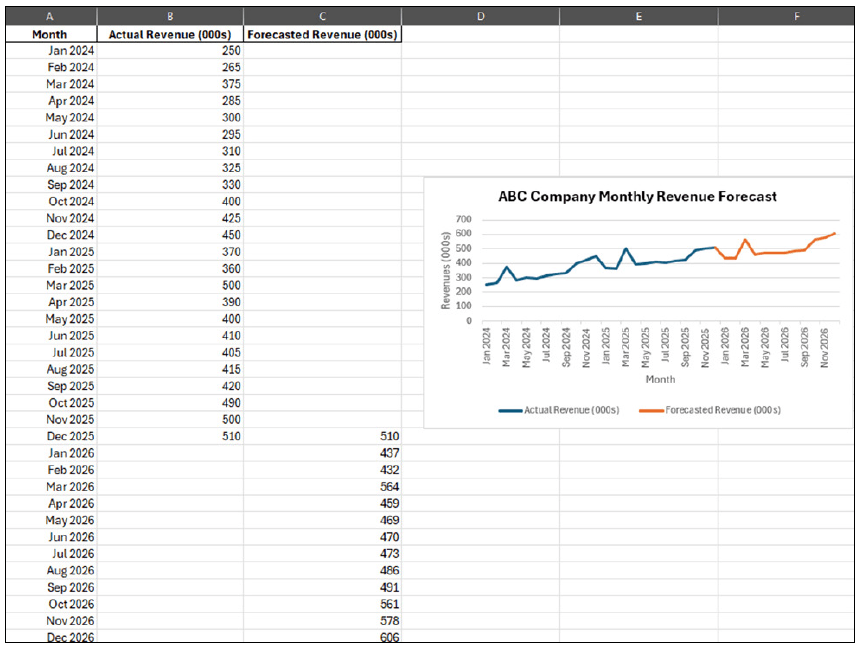The width and height of the screenshot is (857, 670).
Task: Click the forecast value 564 cell
Action: pos(389,487)
